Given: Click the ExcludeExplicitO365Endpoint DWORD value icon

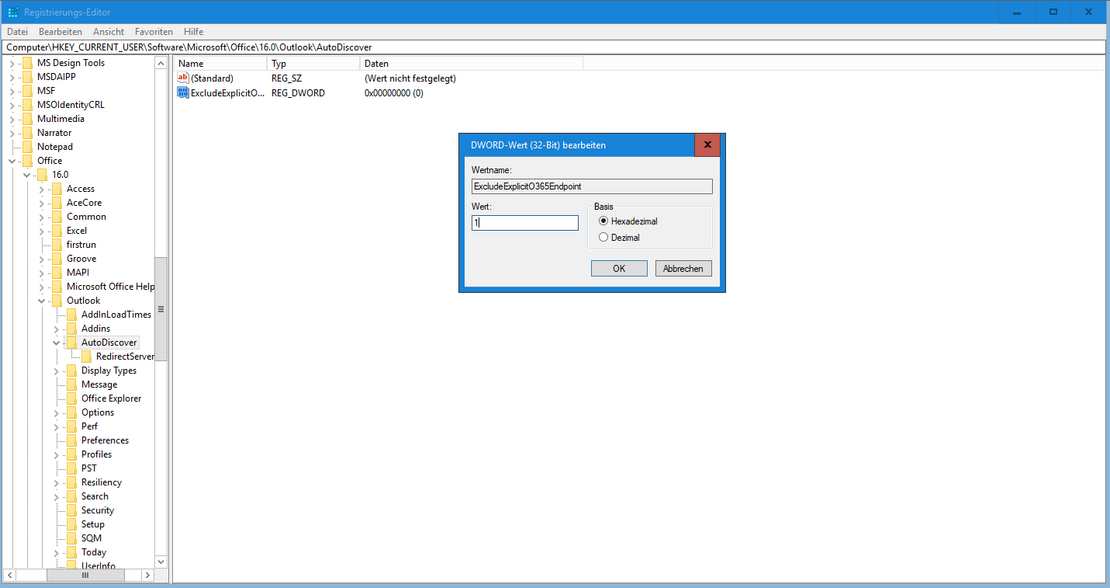Looking at the screenshot, I should tap(182, 93).
